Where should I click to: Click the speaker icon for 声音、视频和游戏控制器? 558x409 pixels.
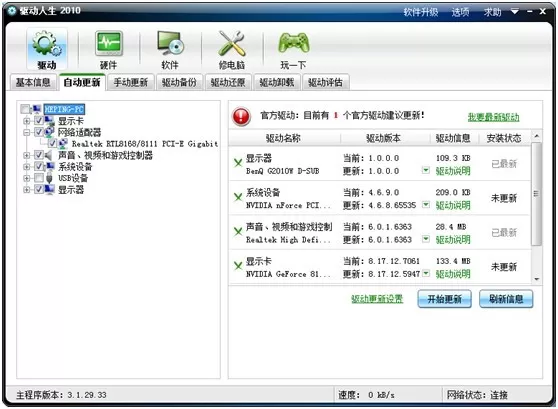tap(49, 155)
